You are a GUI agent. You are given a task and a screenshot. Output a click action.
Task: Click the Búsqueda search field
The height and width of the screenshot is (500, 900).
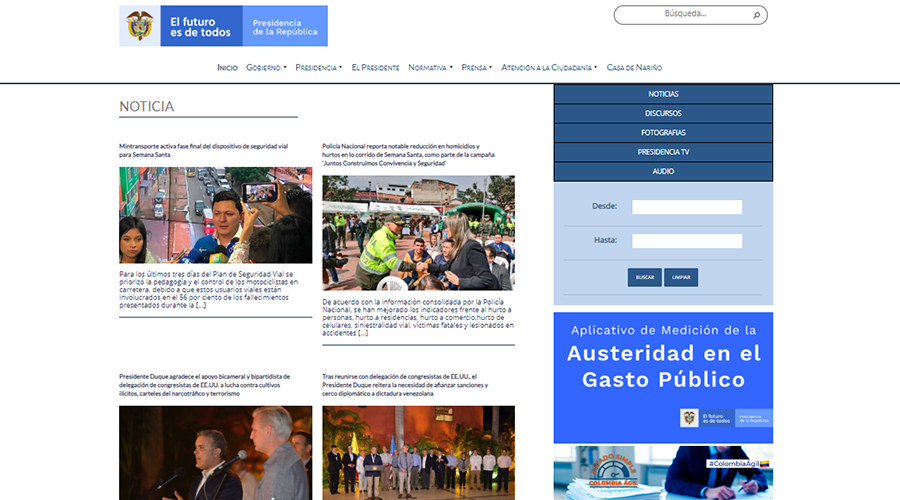coord(690,15)
